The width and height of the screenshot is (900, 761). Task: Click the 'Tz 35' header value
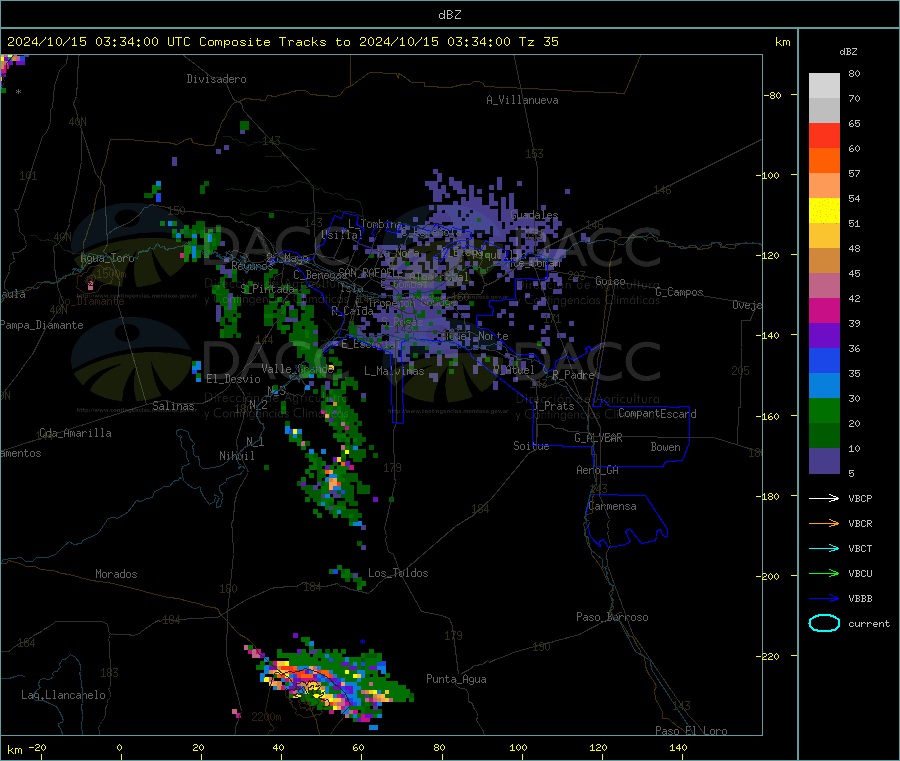point(538,42)
